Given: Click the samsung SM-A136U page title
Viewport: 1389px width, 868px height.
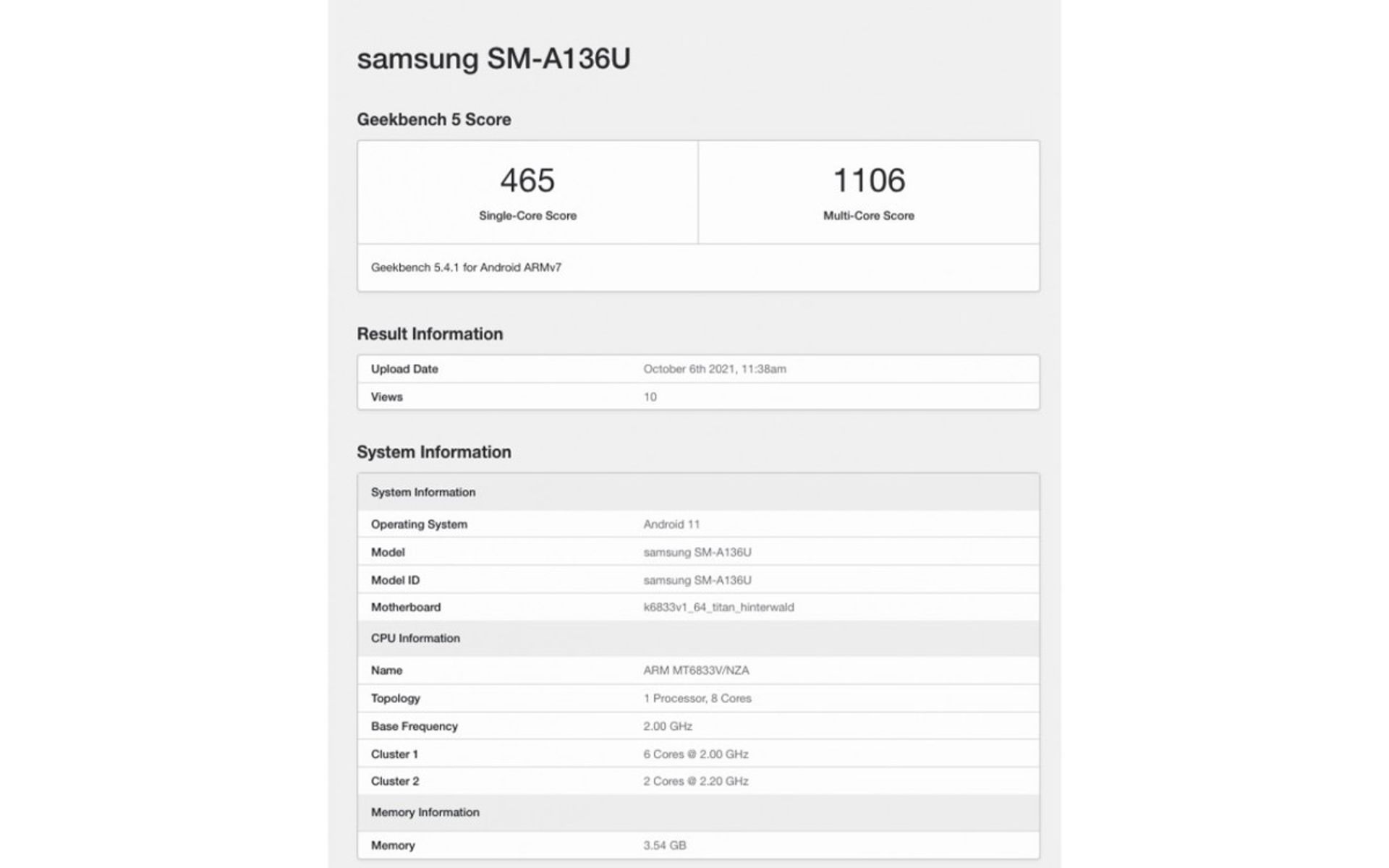Looking at the screenshot, I should [x=493, y=59].
